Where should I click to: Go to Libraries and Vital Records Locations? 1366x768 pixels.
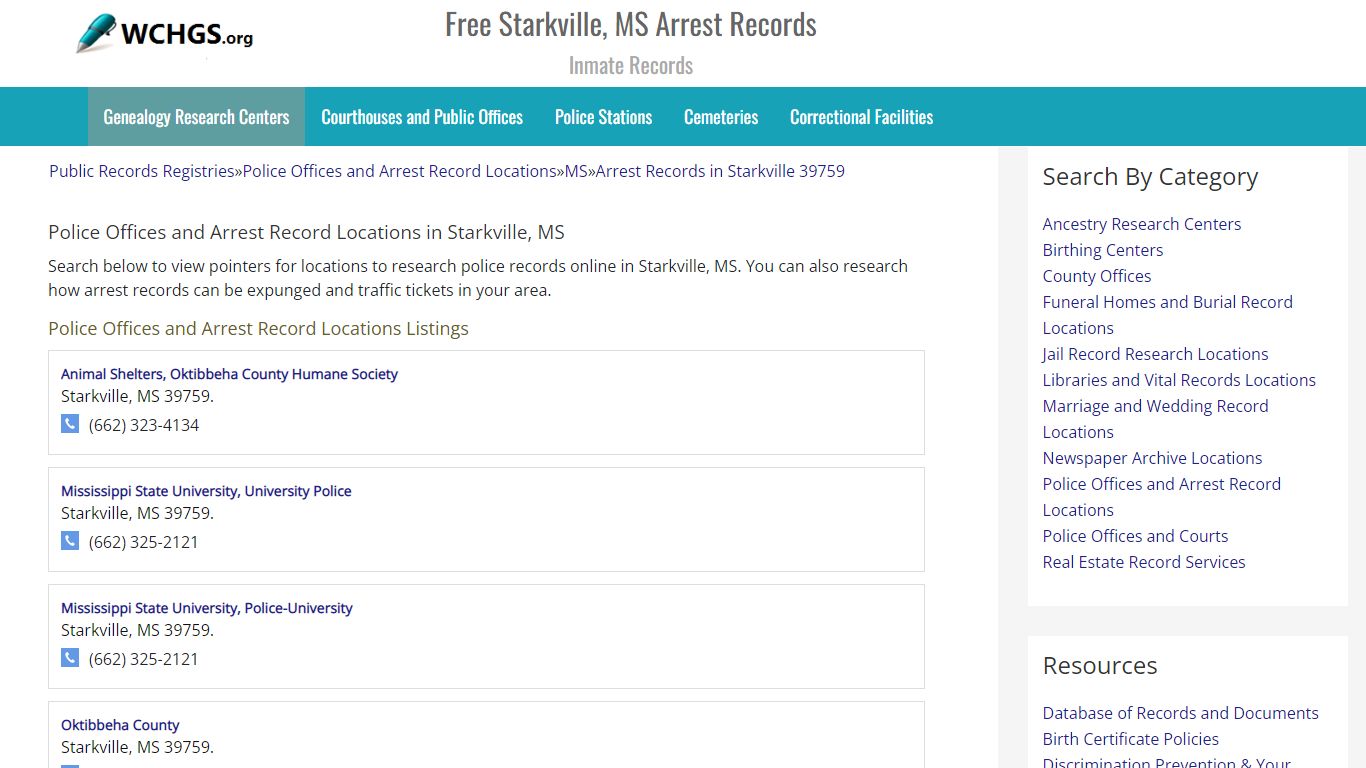coord(1179,380)
